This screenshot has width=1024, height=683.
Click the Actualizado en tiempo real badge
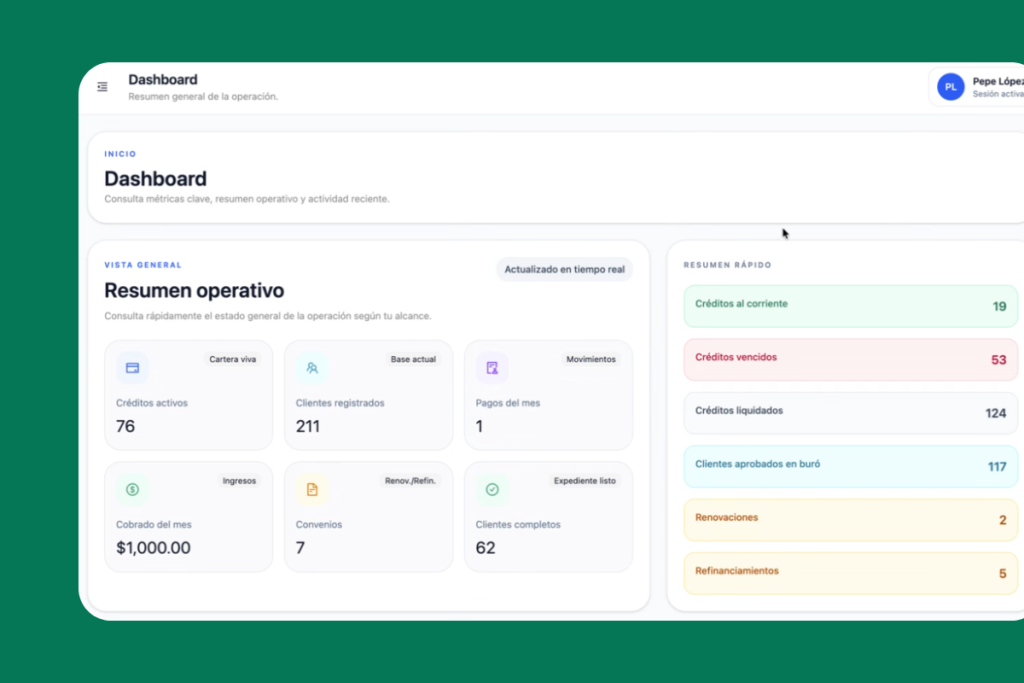(x=564, y=269)
